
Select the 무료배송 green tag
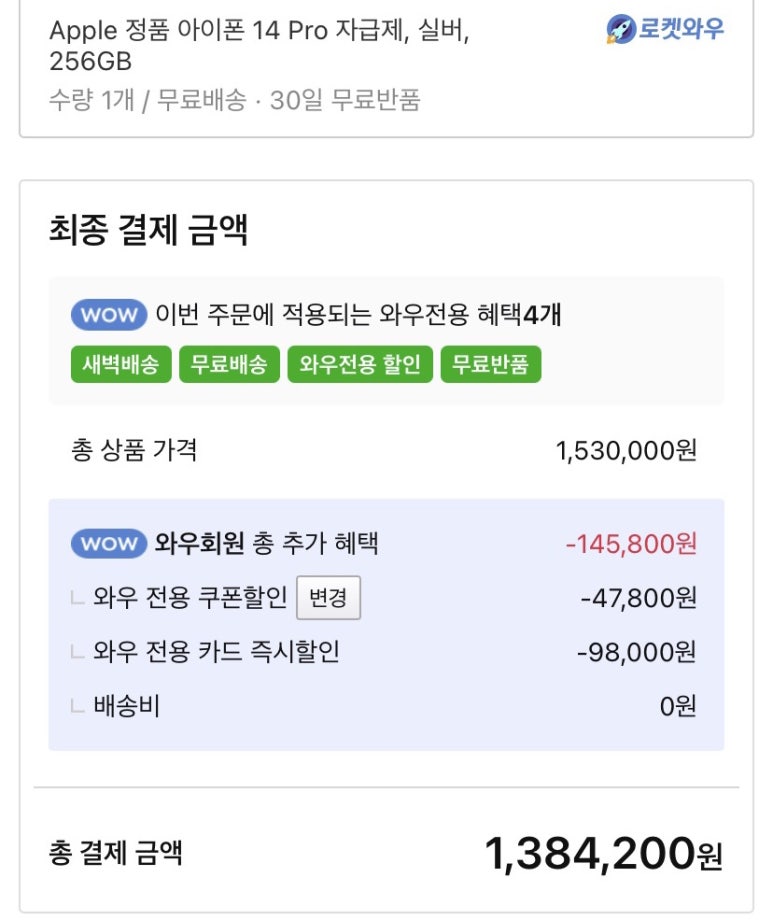tap(229, 364)
